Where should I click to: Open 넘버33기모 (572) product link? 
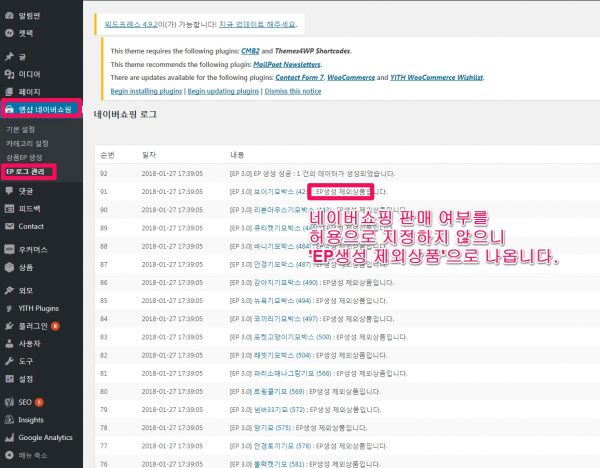click(279, 410)
